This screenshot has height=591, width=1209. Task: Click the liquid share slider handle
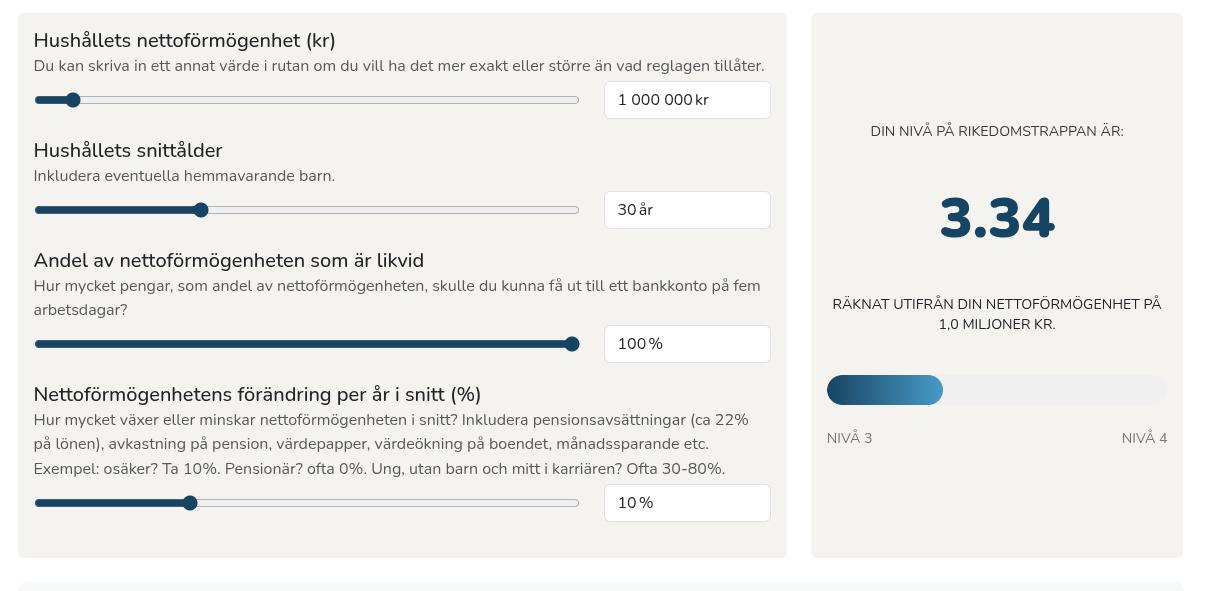572,344
